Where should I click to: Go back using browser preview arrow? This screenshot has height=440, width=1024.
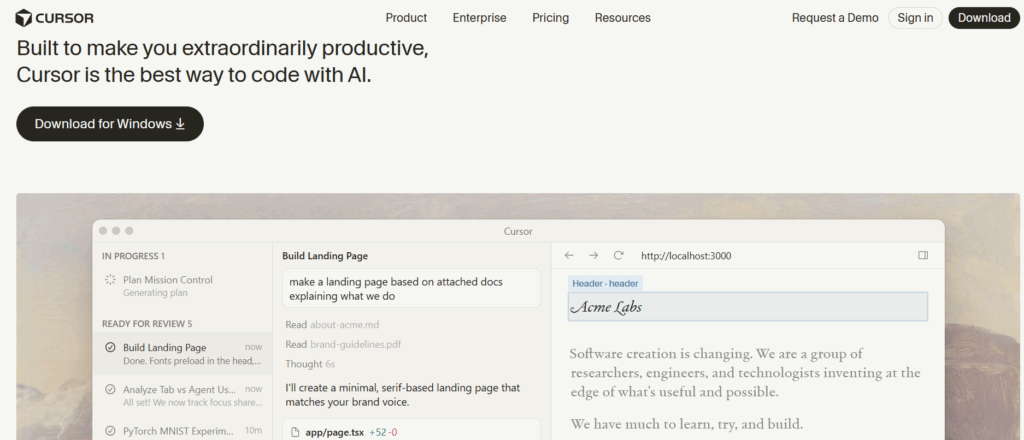point(569,255)
